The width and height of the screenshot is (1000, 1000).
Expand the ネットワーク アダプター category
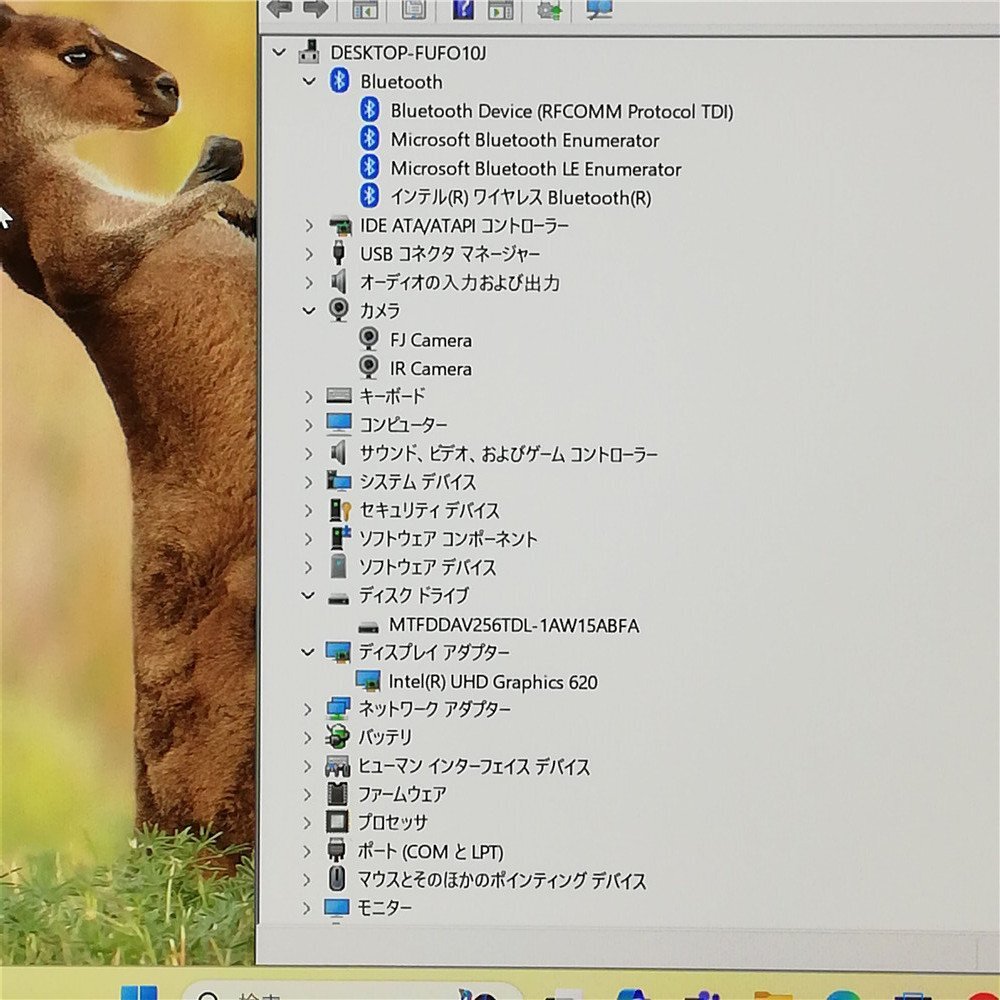(309, 709)
